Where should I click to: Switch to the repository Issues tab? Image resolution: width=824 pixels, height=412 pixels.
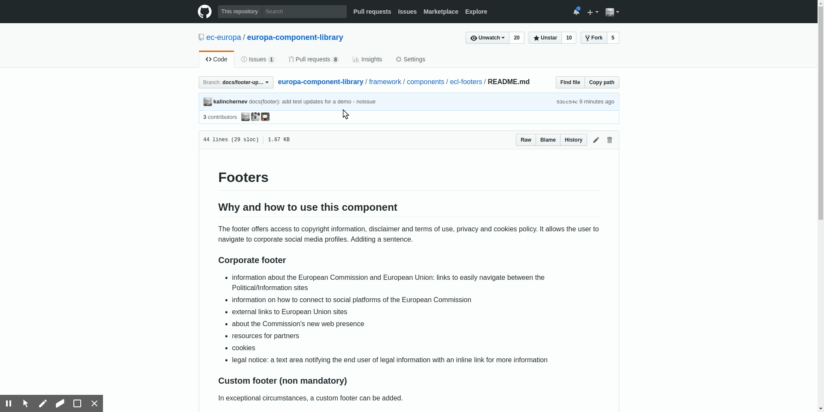258,59
